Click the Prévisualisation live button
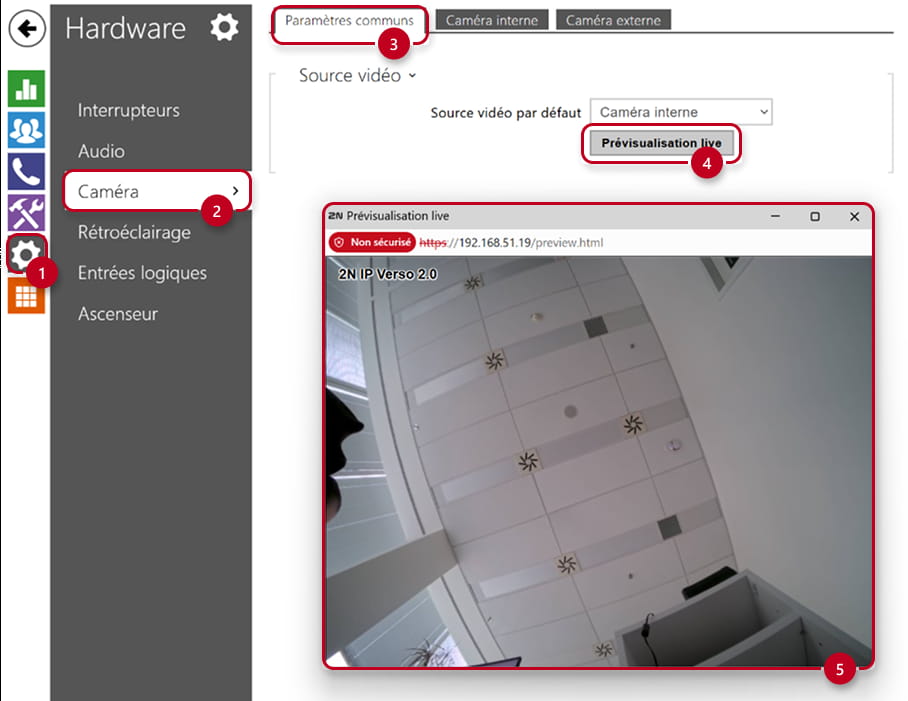The image size is (908, 701). coord(661,143)
